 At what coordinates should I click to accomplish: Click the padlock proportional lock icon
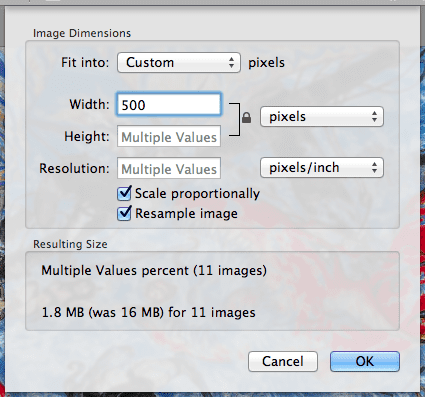(x=246, y=118)
